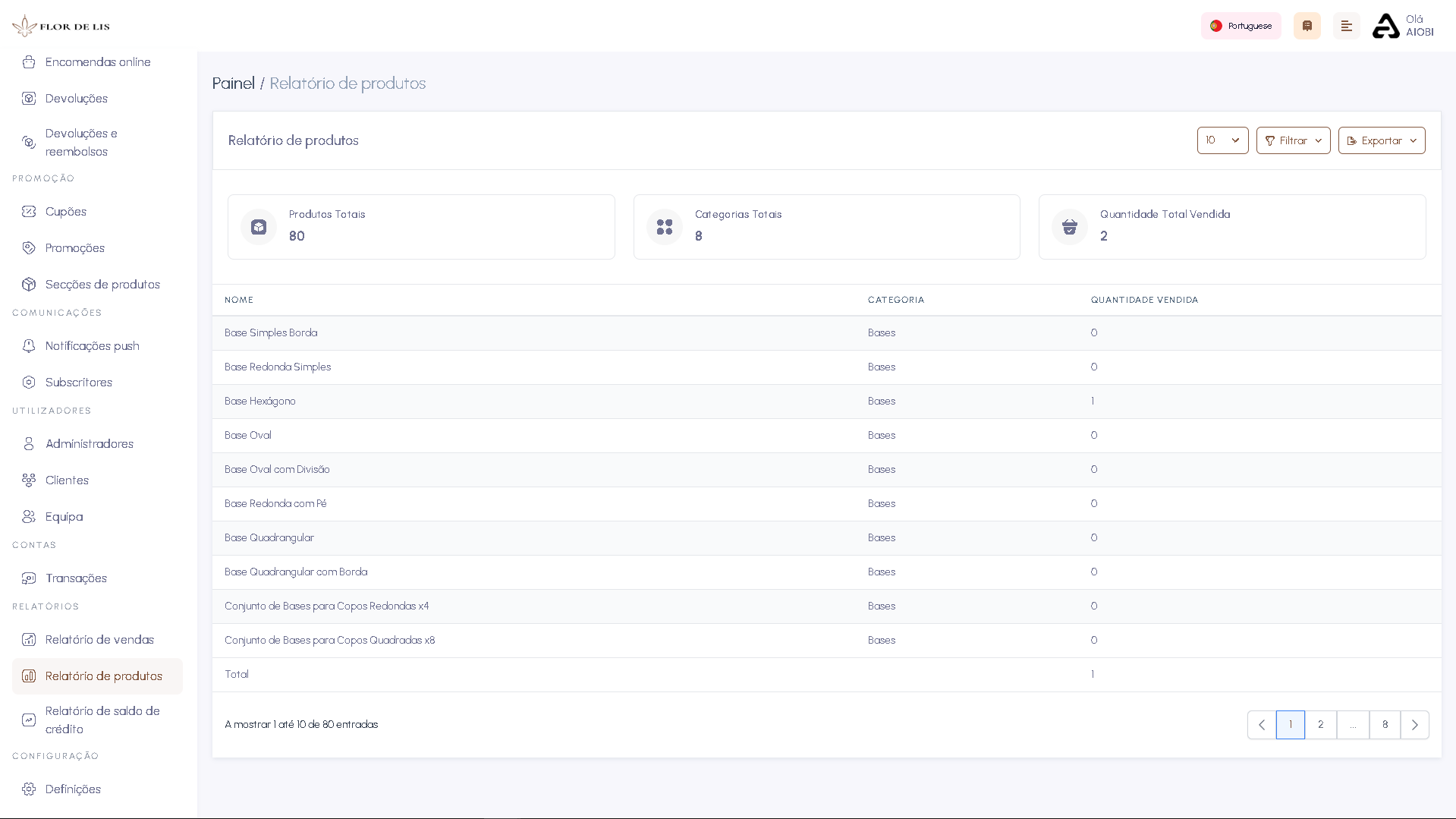Switch language via Portuguese selector

click(x=1241, y=25)
